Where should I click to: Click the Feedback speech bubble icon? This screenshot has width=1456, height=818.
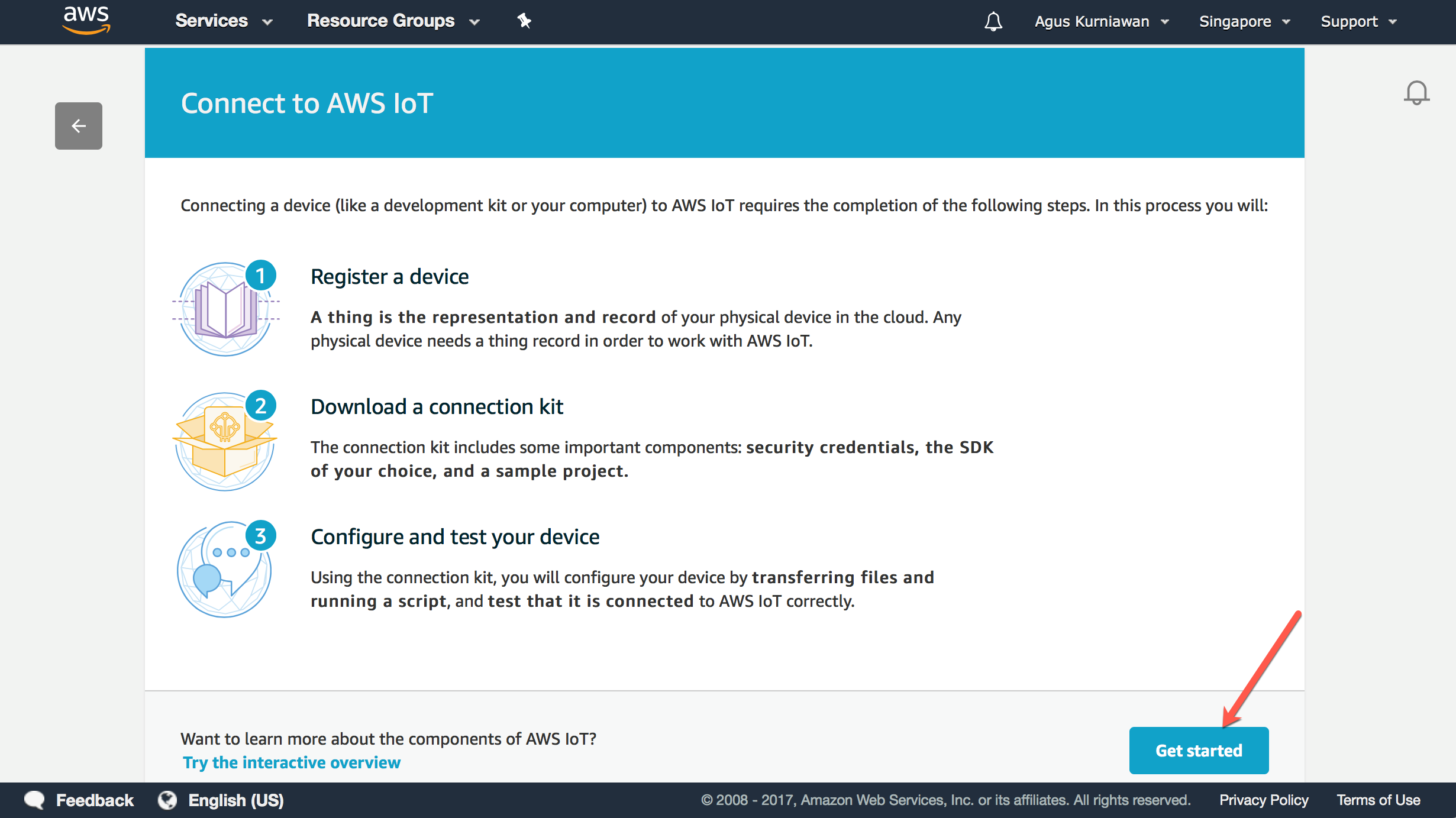[34, 800]
